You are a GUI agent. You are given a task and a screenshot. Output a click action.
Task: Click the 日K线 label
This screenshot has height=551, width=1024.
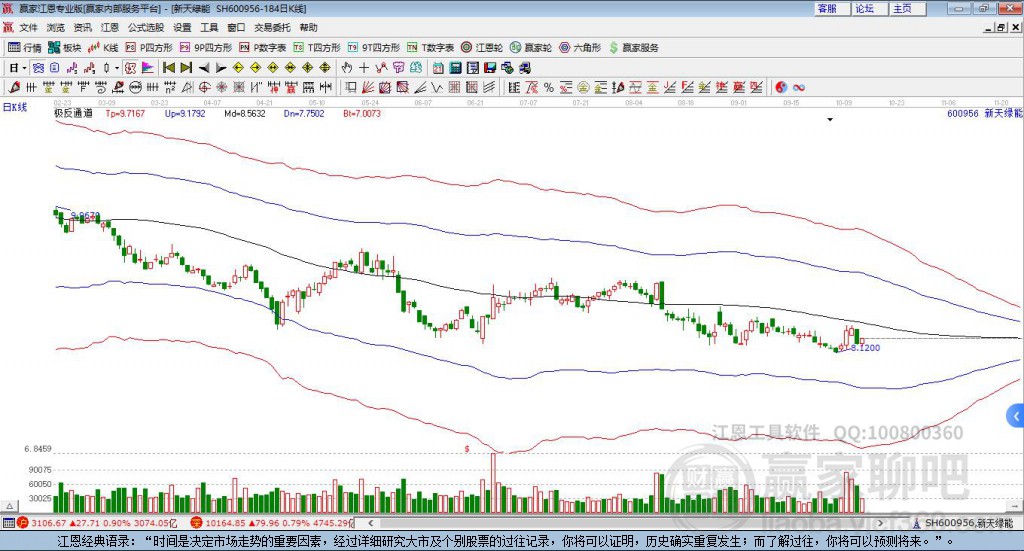pyautogui.click(x=14, y=107)
